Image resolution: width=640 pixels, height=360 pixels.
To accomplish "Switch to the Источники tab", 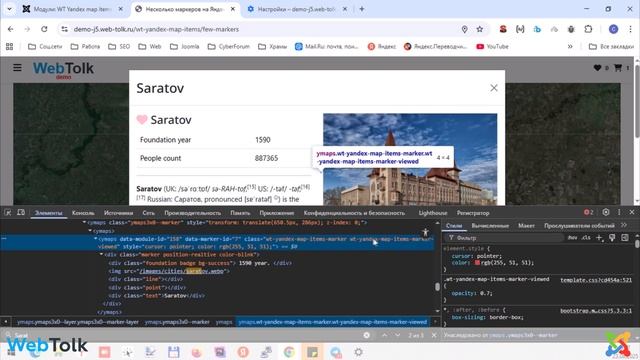I will [118, 213].
